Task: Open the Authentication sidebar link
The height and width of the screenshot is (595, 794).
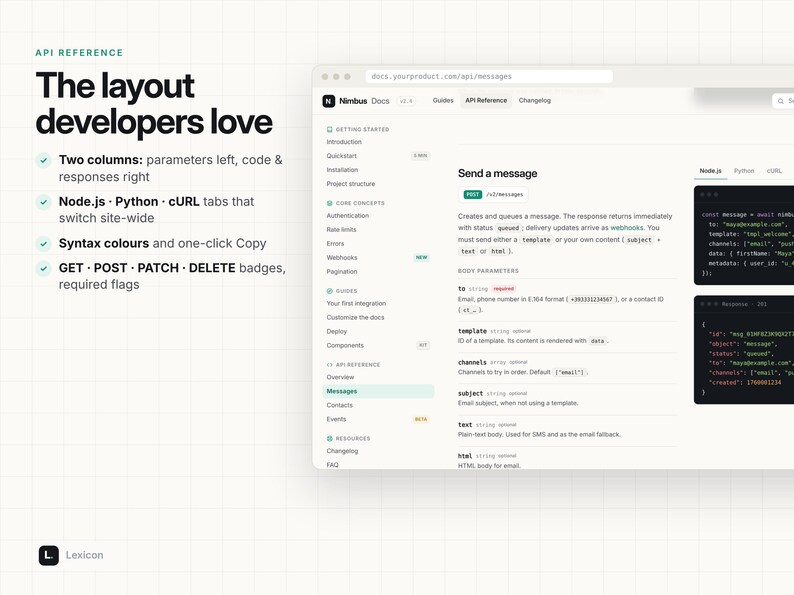Action: click(347, 216)
